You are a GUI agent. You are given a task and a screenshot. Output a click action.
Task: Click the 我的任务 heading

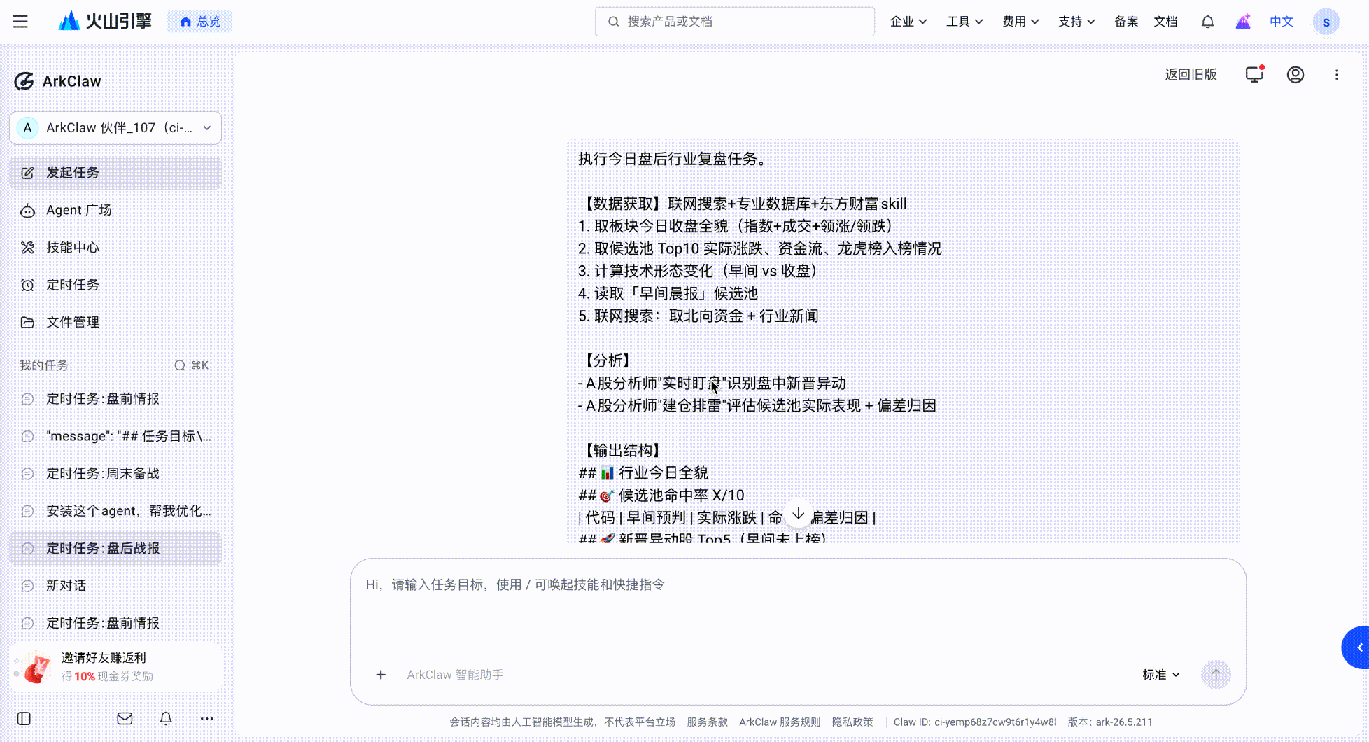44,365
